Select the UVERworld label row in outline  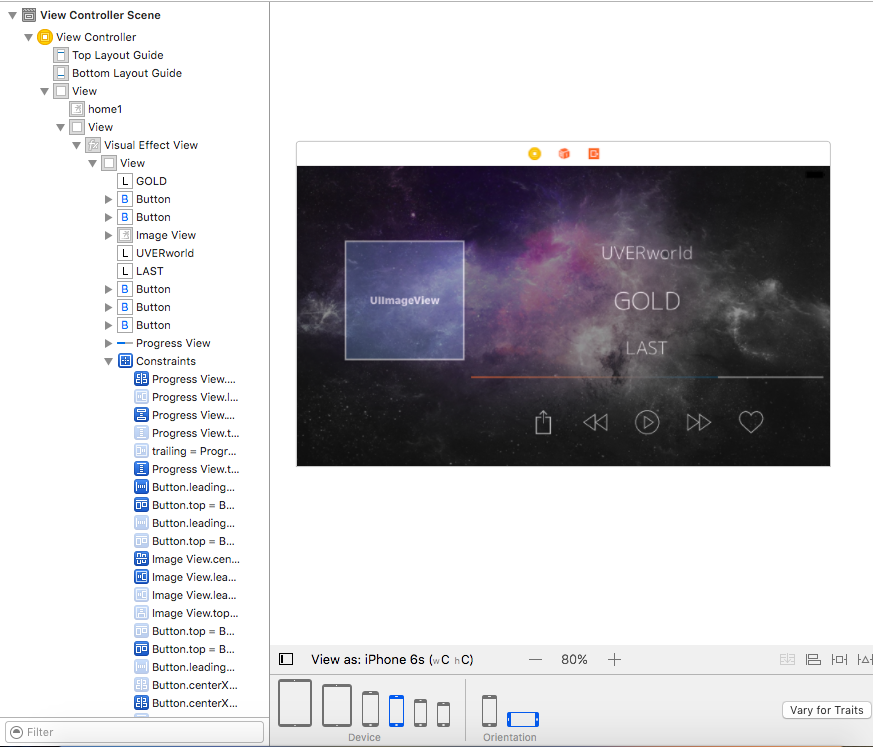(x=165, y=253)
